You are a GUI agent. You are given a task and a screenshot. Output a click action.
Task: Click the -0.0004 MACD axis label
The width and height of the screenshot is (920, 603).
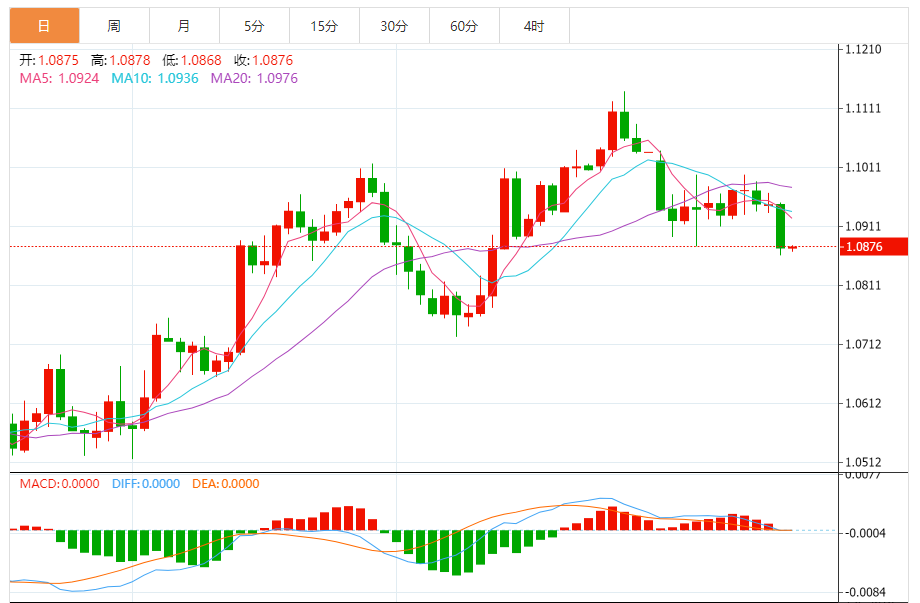(865, 533)
